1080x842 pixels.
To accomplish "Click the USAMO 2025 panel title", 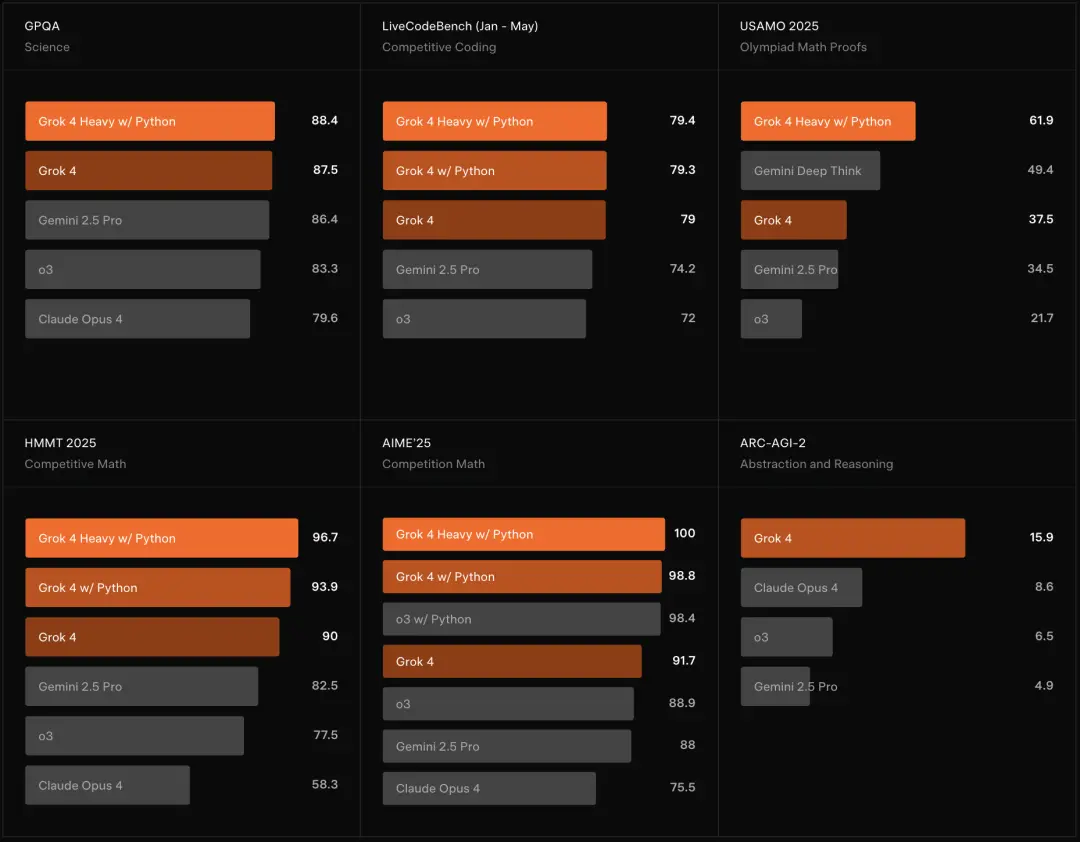I will pyautogui.click(x=779, y=26).
